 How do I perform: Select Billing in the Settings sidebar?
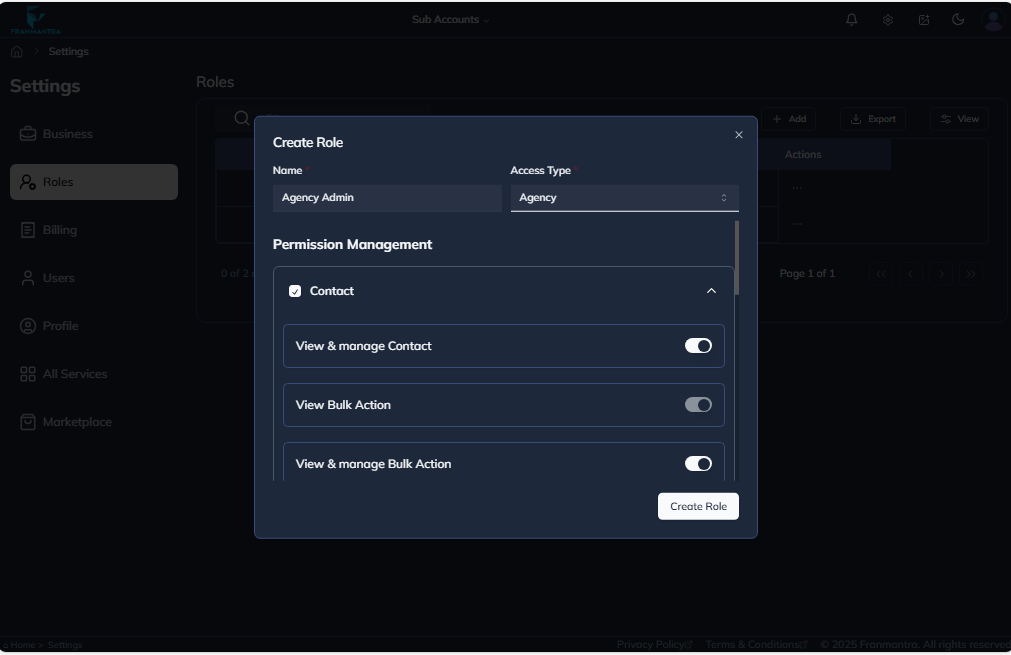60,229
